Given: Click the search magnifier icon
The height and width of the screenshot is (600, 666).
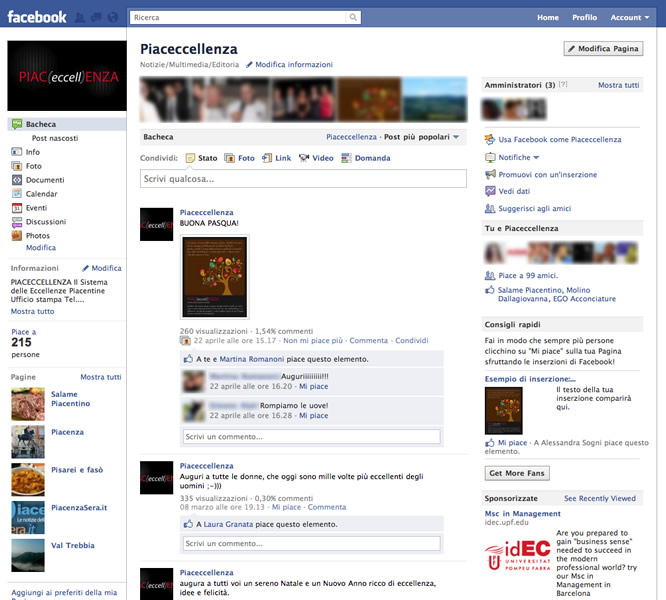Looking at the screenshot, I should click(353, 17).
